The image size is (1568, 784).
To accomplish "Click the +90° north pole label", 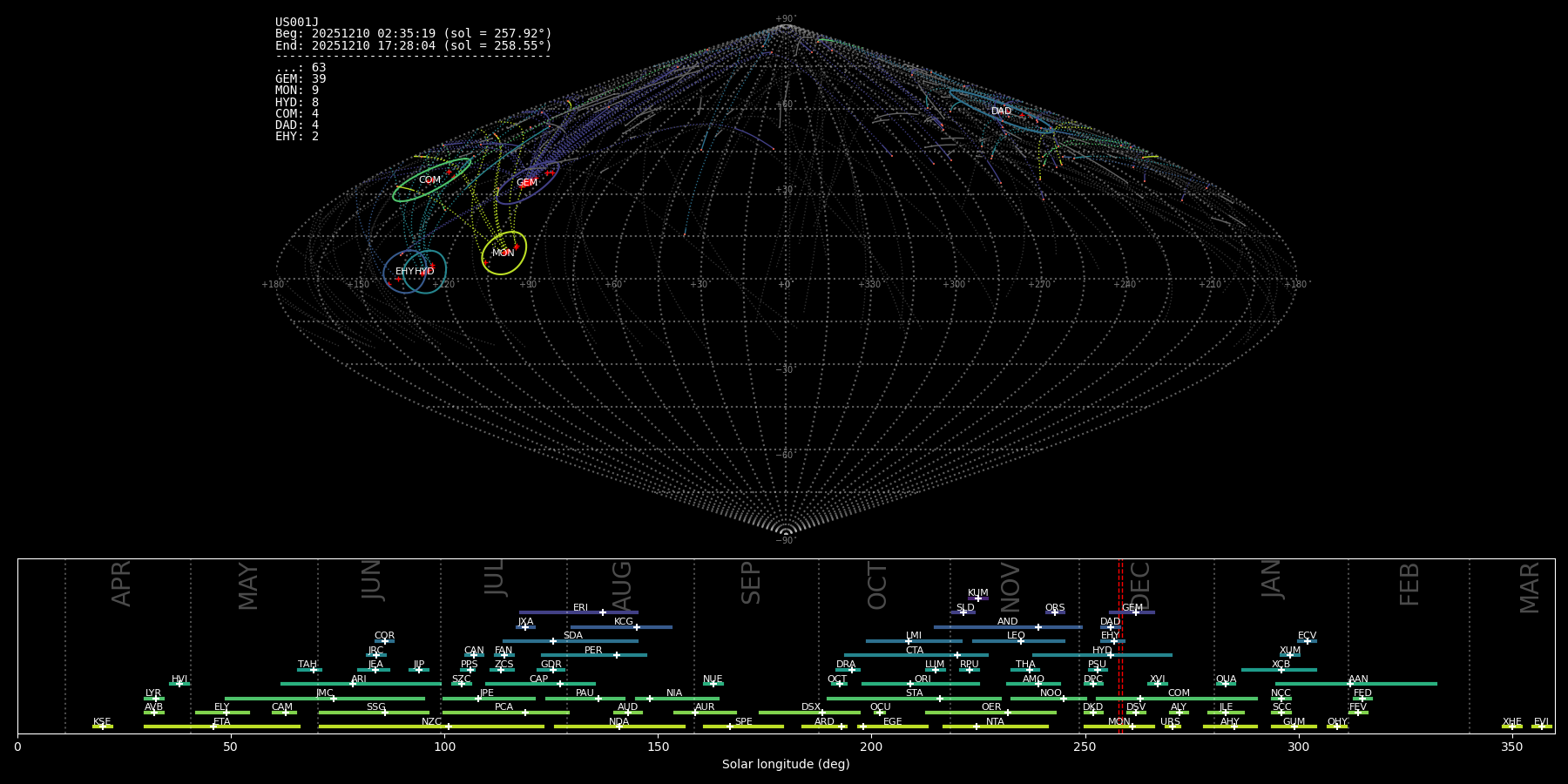I will [x=785, y=19].
